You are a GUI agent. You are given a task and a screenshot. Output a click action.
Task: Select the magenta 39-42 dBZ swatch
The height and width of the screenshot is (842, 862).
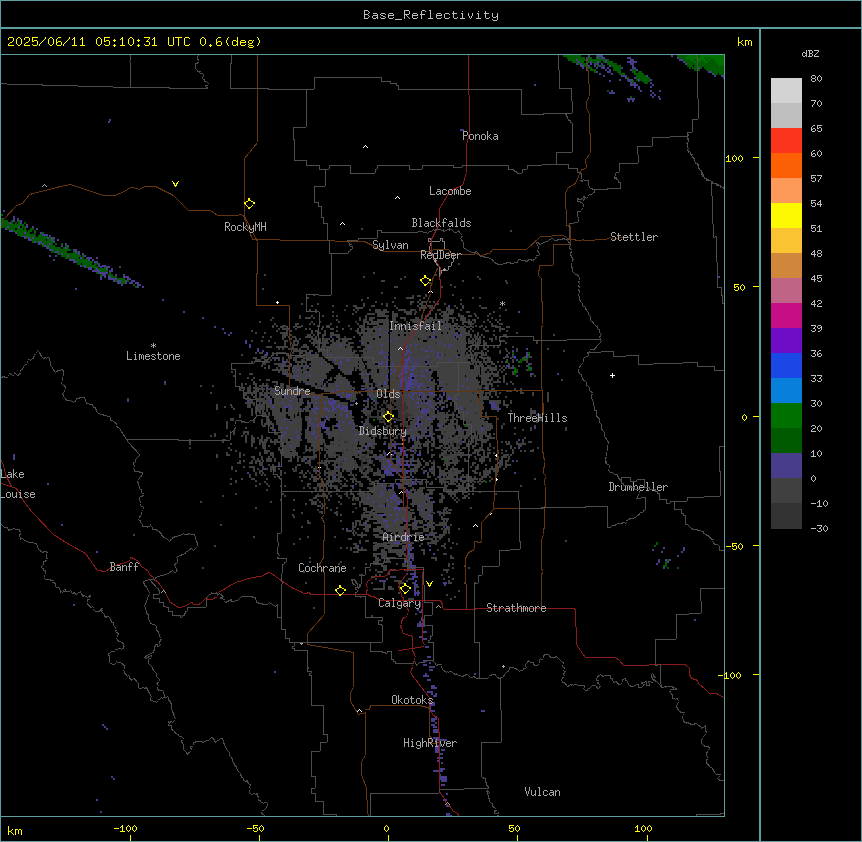pyautogui.click(x=786, y=315)
